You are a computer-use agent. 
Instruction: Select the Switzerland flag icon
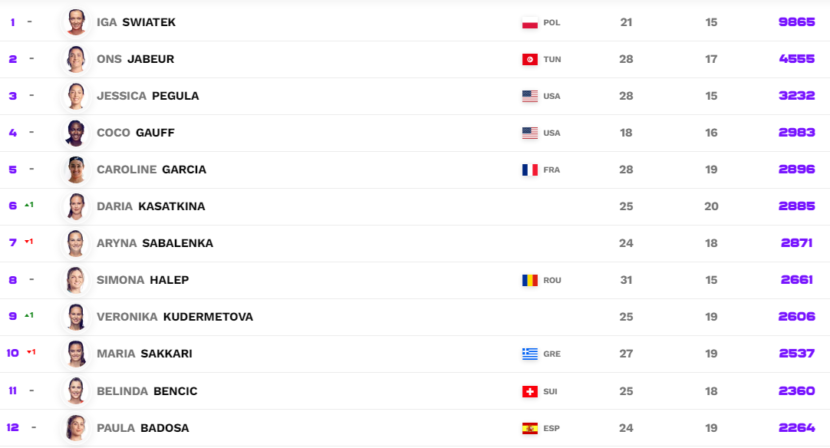529,391
